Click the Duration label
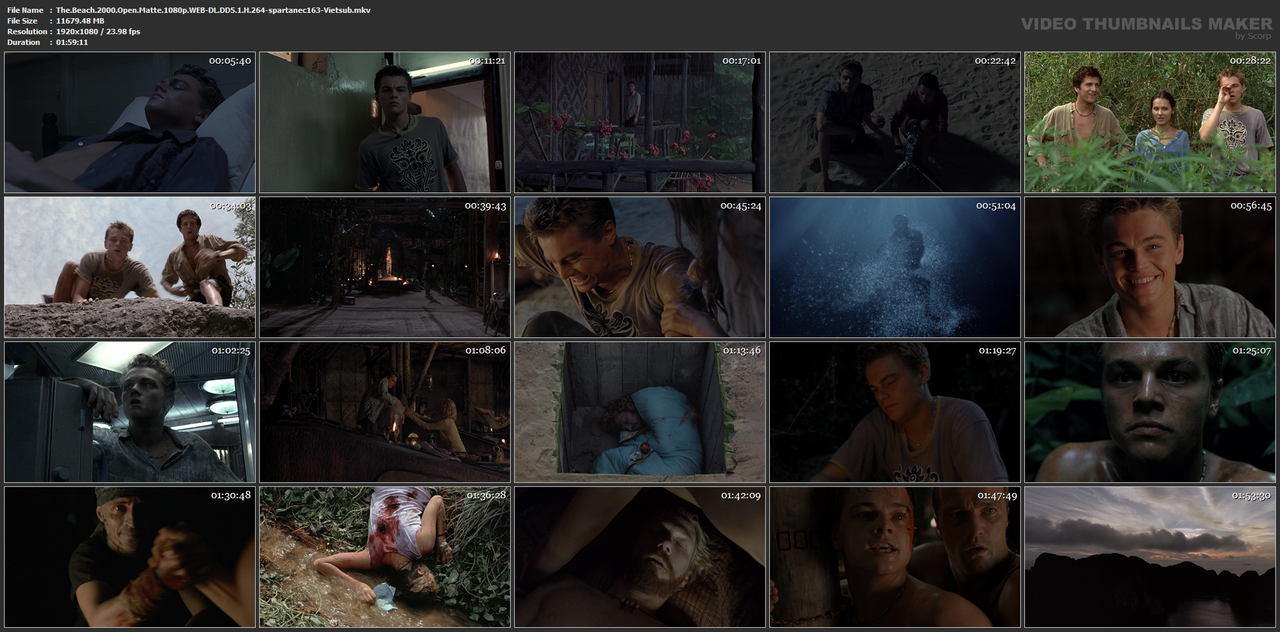Screen dimensions: 1280x632 (23, 42)
